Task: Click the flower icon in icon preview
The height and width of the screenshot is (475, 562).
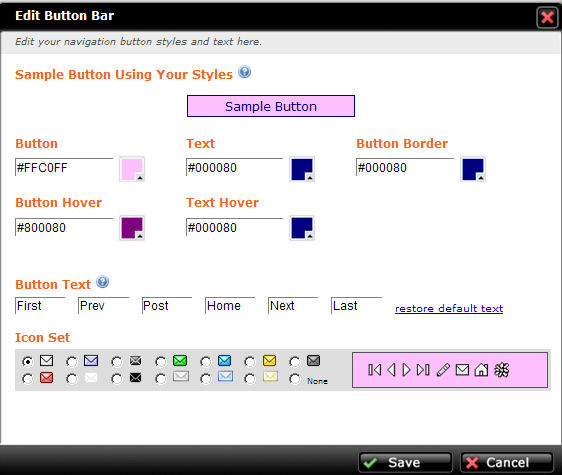Action: tap(501, 370)
